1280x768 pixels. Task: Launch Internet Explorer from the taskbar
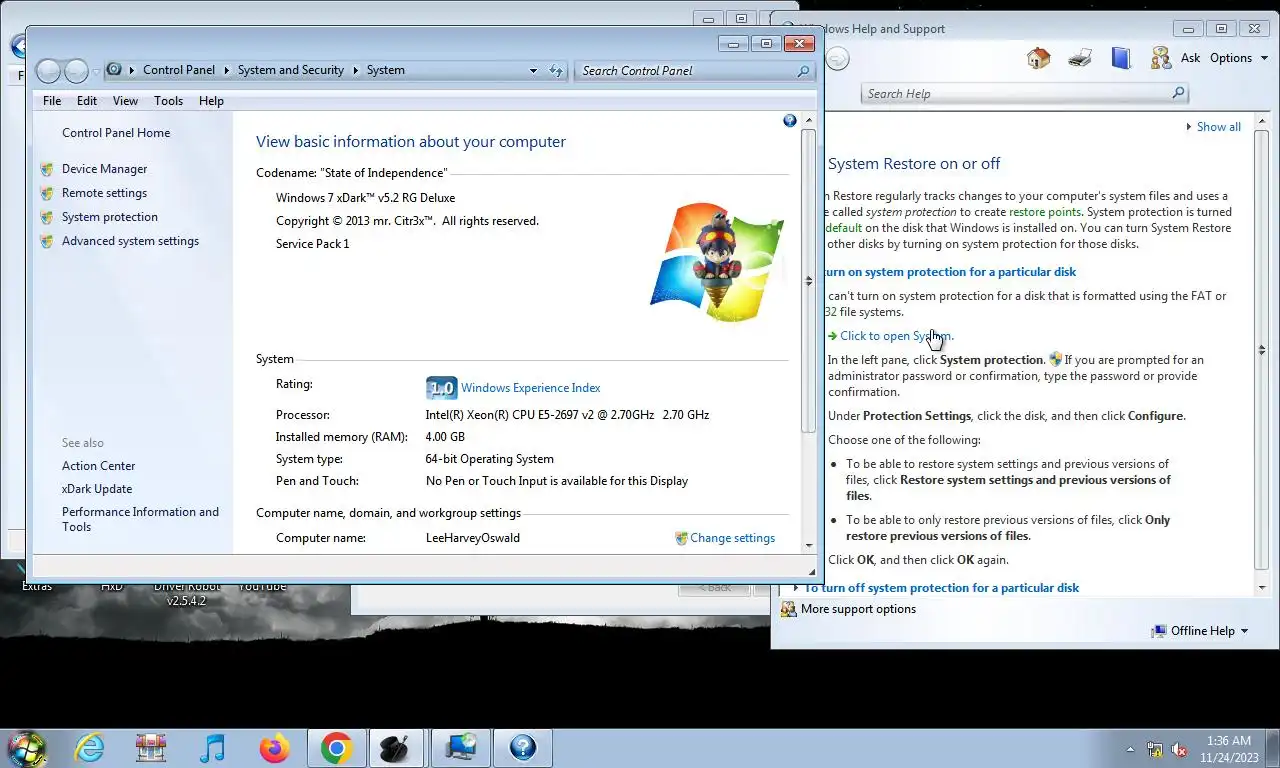pos(90,748)
